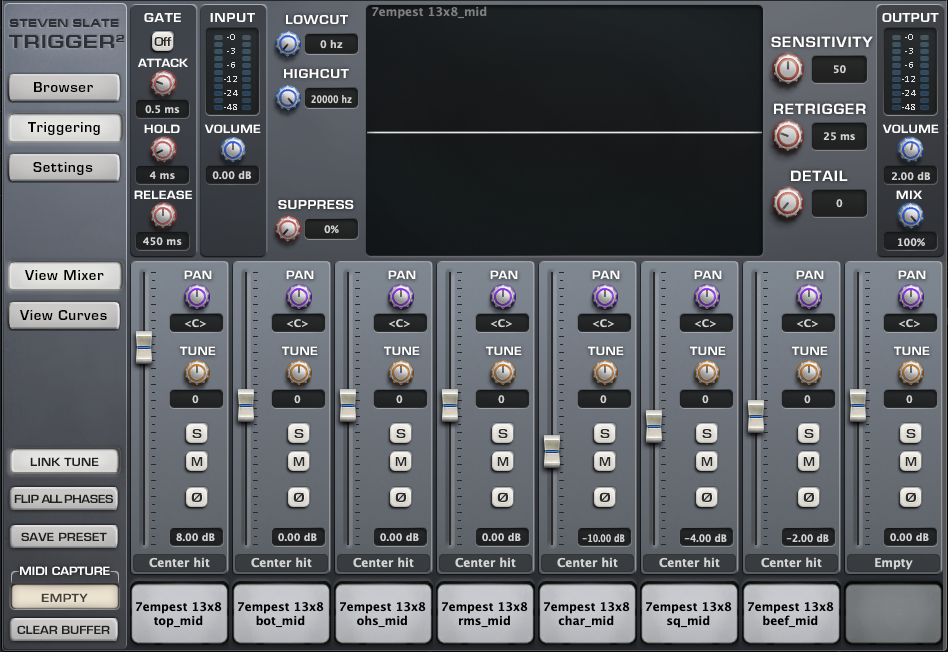Open Center hit selector on bot_mid channel
Viewport: 948px width, 652px height.
(x=281, y=562)
